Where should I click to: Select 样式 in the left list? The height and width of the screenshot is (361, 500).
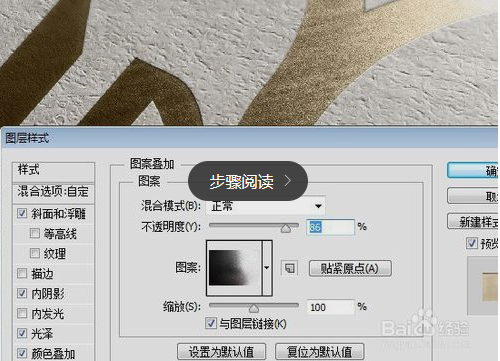tap(29, 169)
